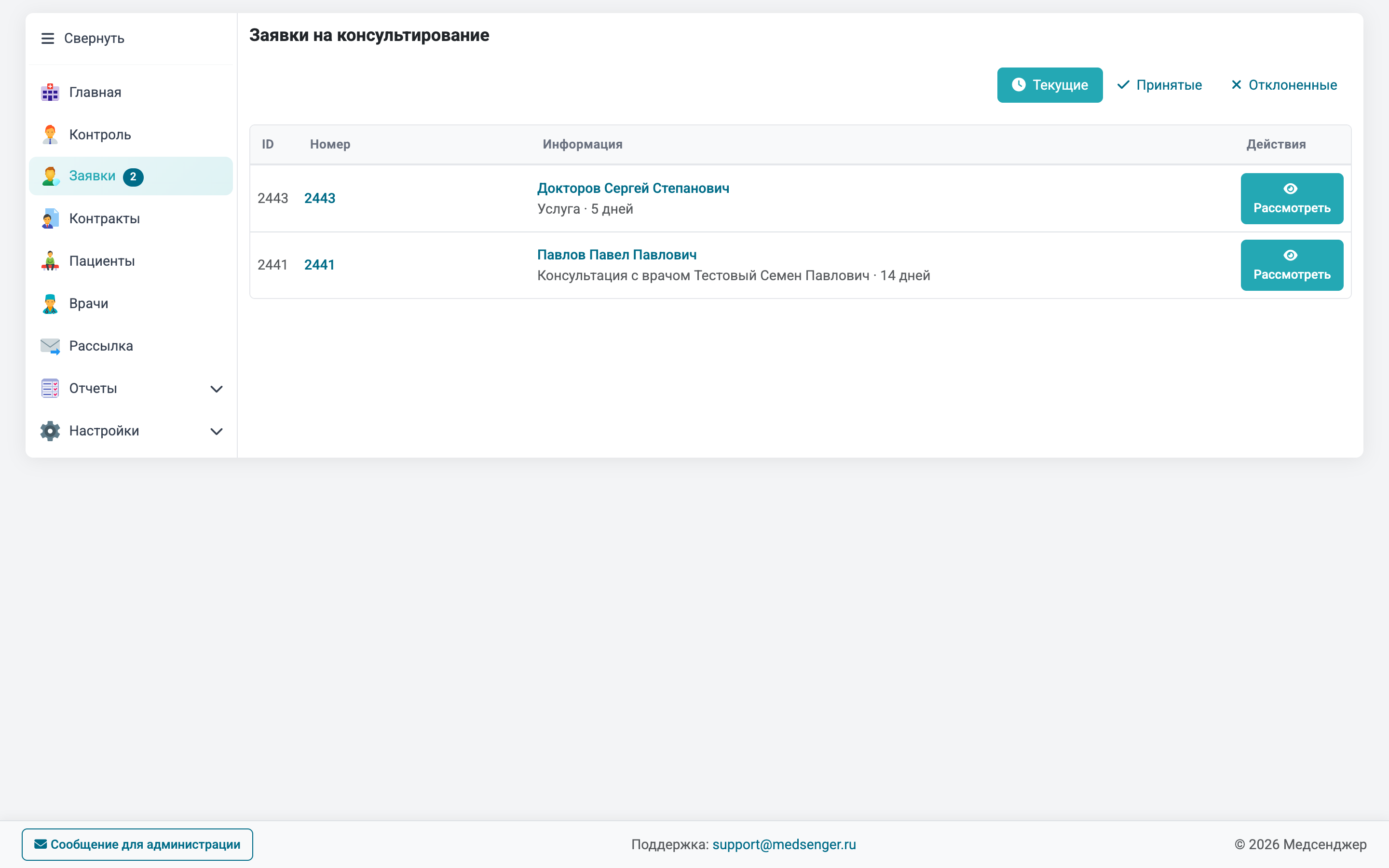The height and width of the screenshot is (868, 1389).
Task: Click the clock icon in Текущие
Action: (x=1019, y=85)
